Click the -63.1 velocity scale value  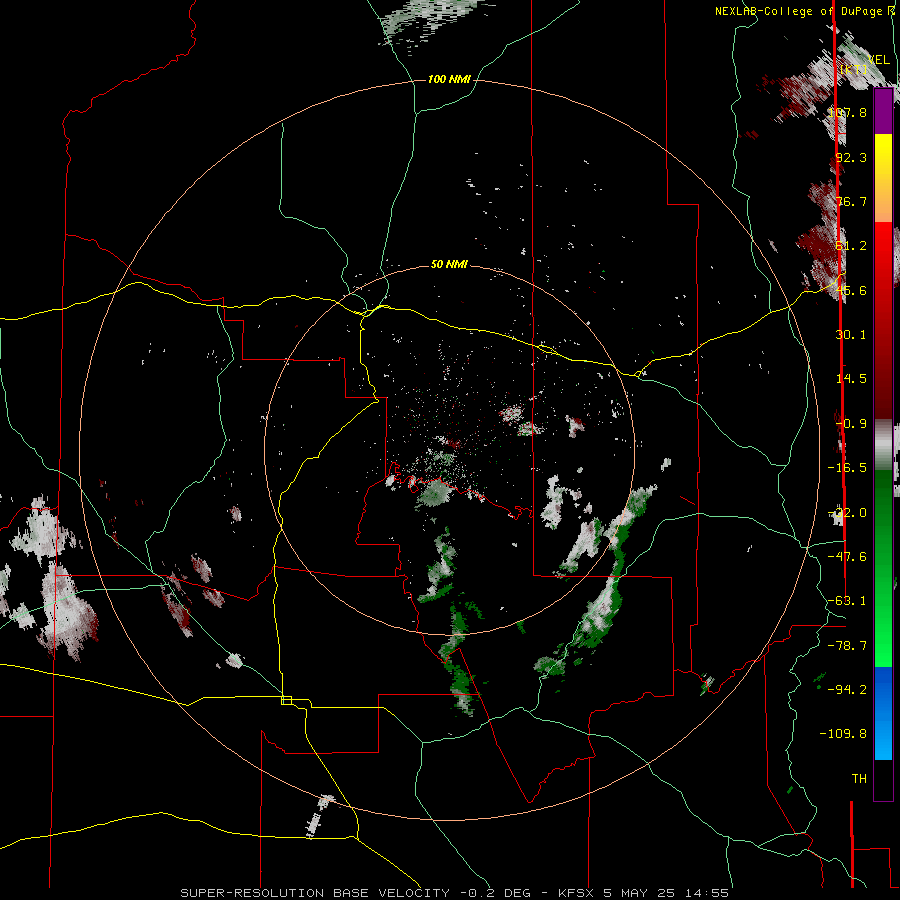click(847, 601)
